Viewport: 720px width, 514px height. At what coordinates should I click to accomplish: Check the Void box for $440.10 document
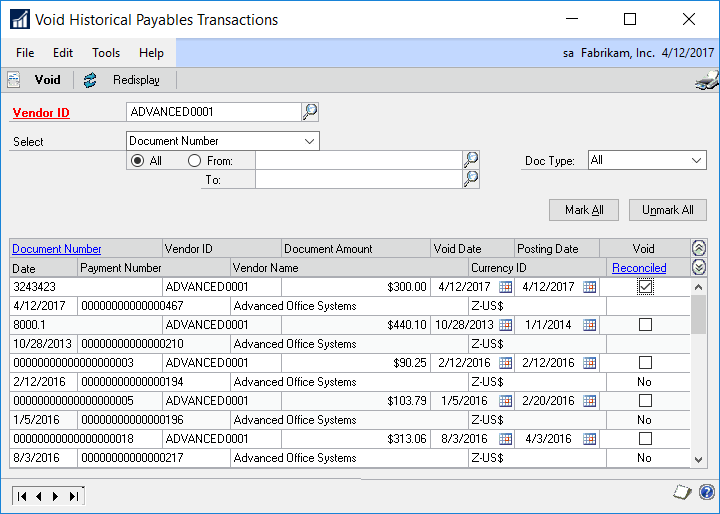pos(645,325)
